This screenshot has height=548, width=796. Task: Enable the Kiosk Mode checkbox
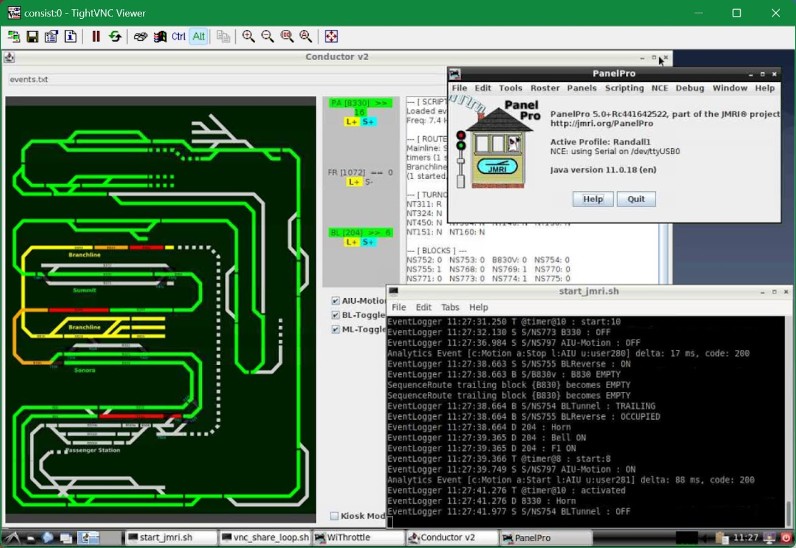(335, 516)
